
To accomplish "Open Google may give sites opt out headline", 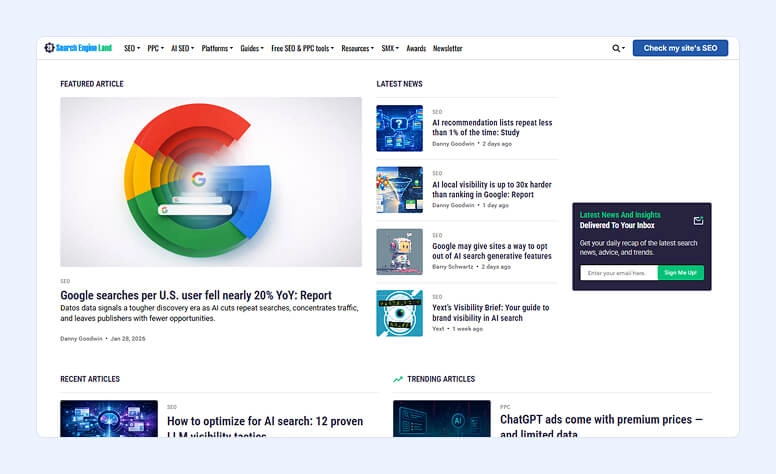I will 491,251.
